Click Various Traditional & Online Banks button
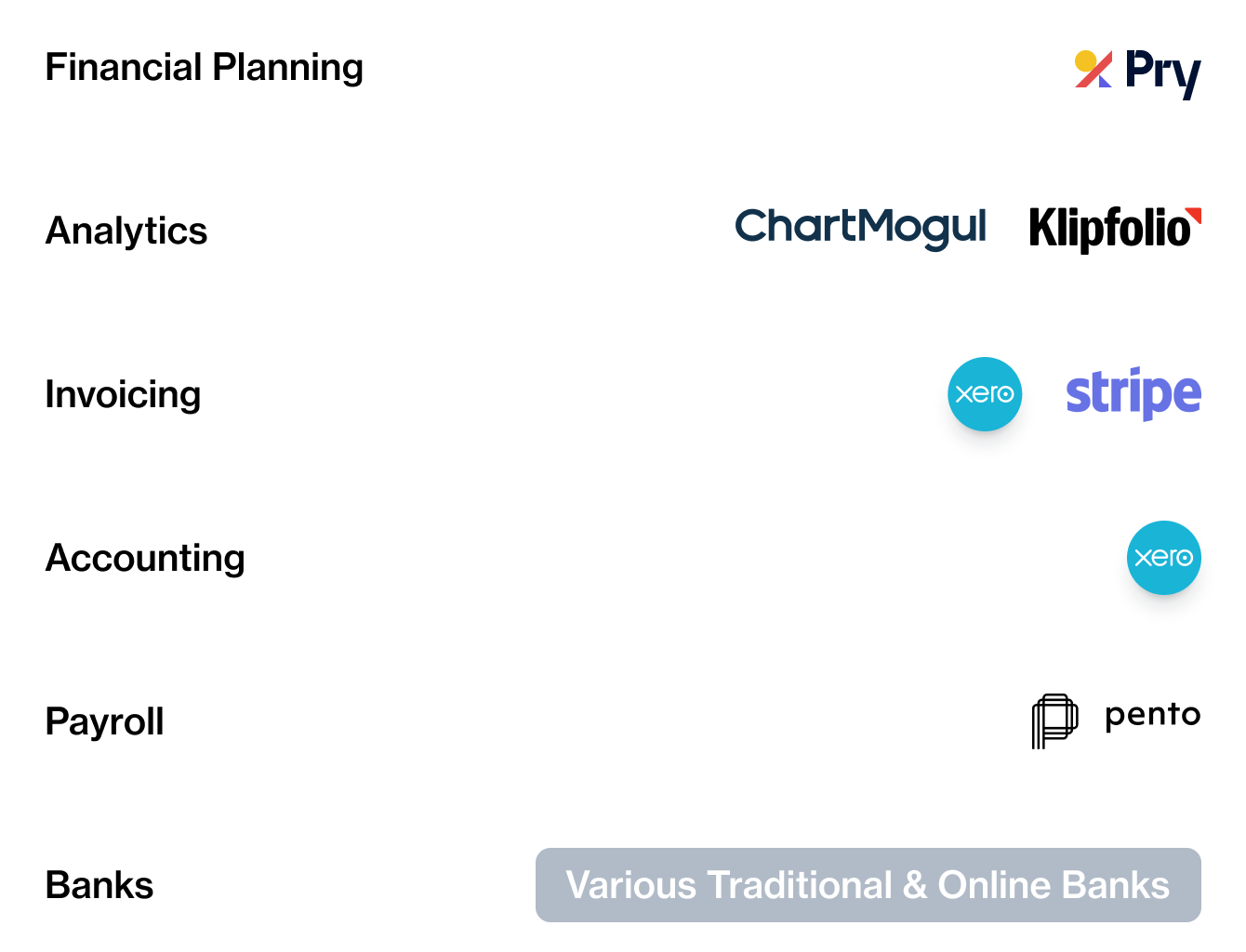Screen dimensions: 1246x952 [868, 885]
